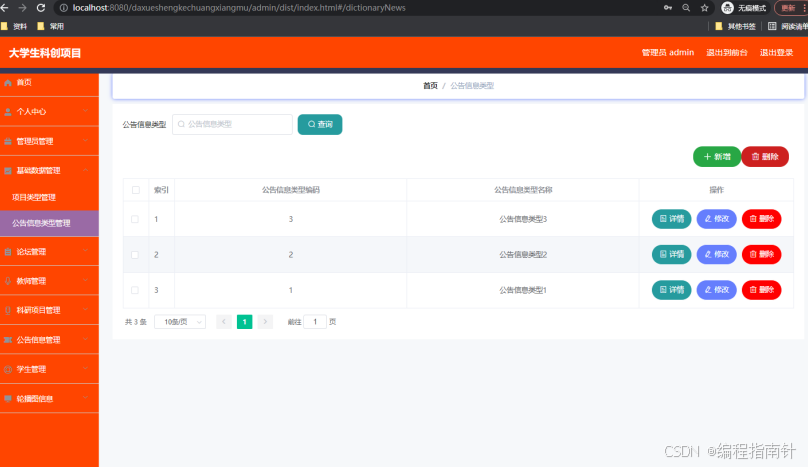Click the icon beside 基础数据管理
Screen dimensions: 808x467
click(x=8, y=171)
